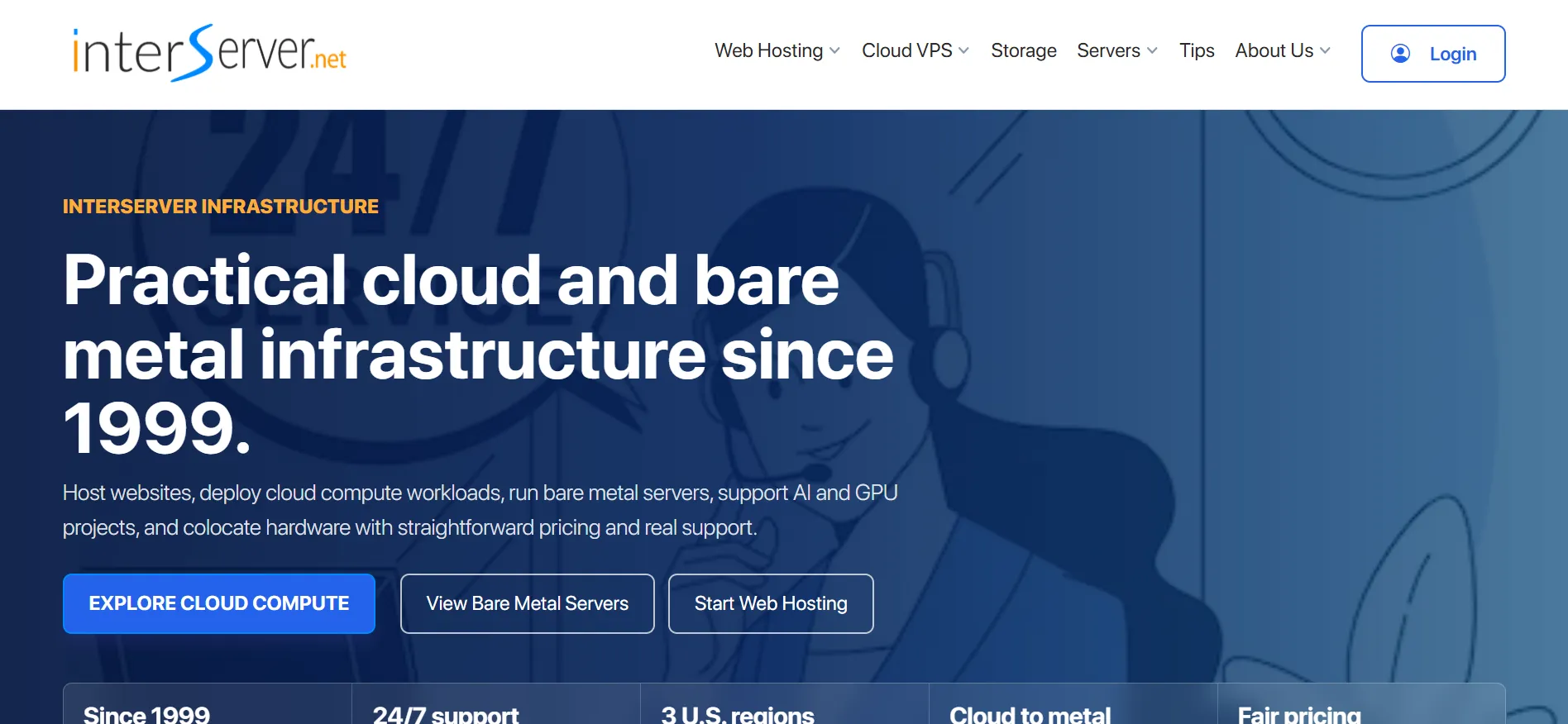Image resolution: width=1568 pixels, height=724 pixels.
Task: Expand the About Us dropdown chevron
Action: [x=1325, y=51]
